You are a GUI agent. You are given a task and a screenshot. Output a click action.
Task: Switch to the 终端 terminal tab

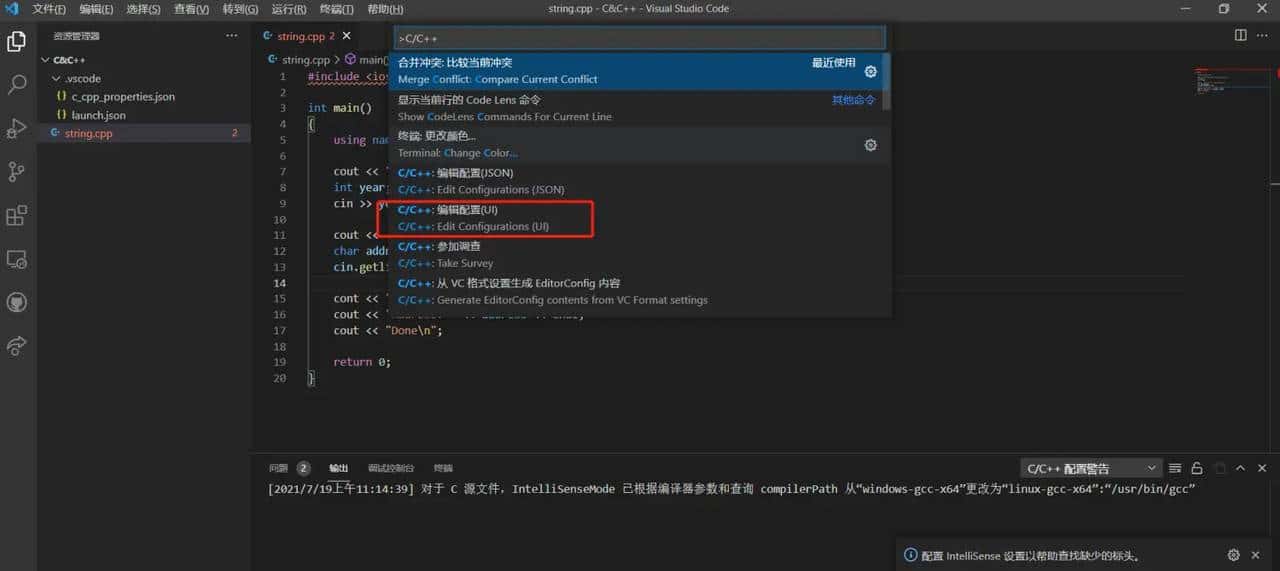click(443, 468)
